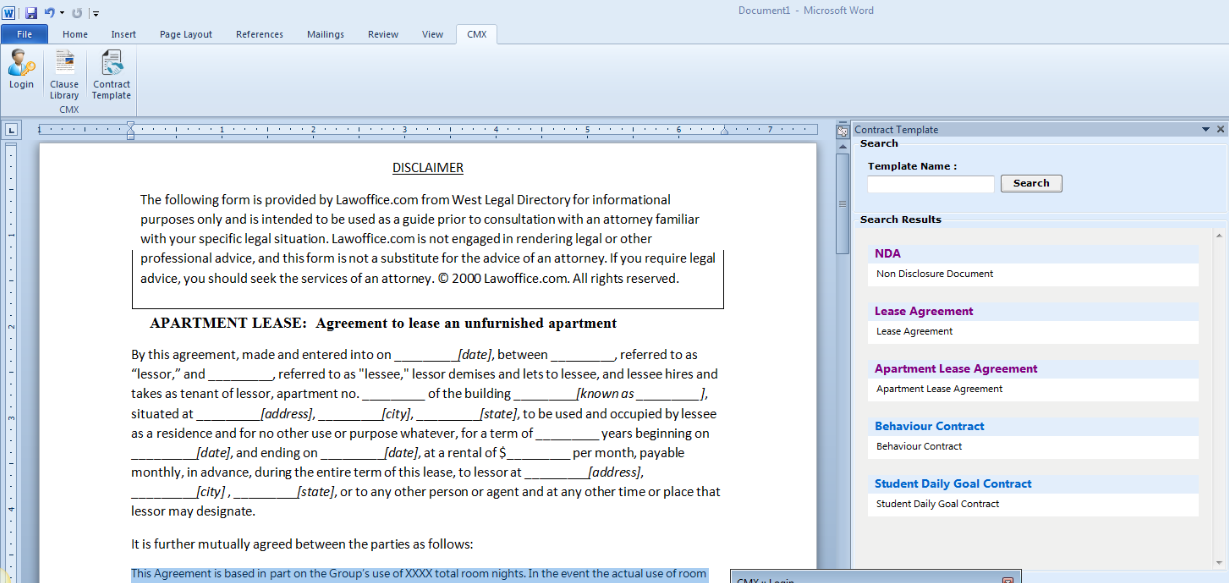Click the Undo arrow icon
The height and width of the screenshot is (583, 1229).
(x=48, y=12)
